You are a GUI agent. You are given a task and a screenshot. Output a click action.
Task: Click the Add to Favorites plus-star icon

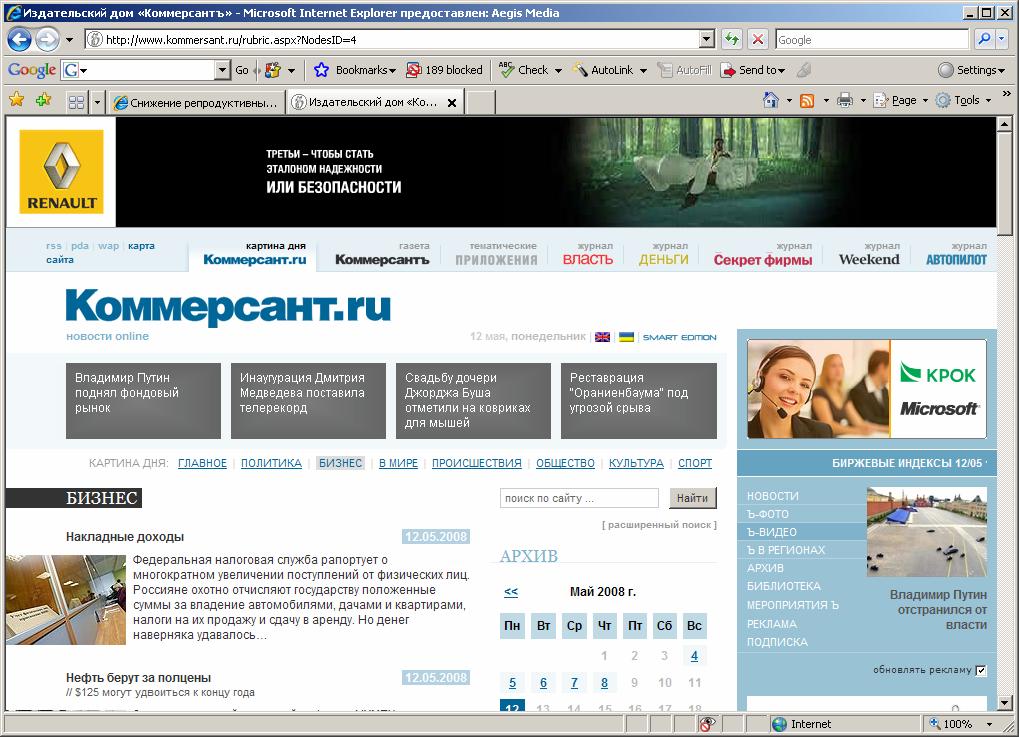[x=44, y=99]
